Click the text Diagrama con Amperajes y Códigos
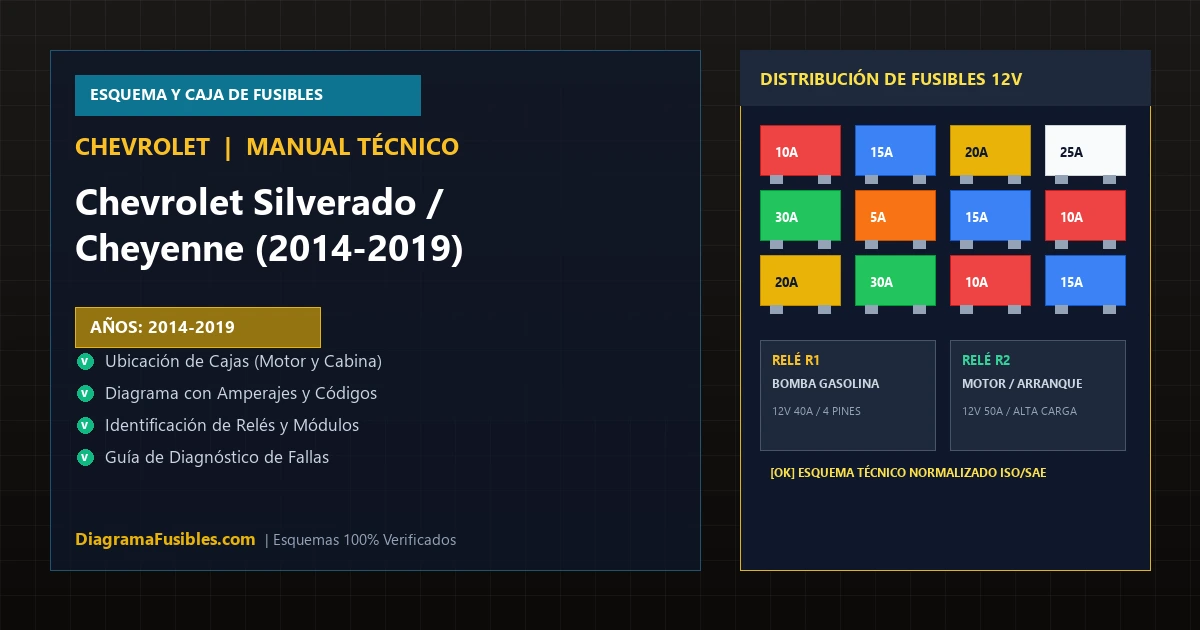Viewport: 1200px width, 630px height. click(241, 393)
